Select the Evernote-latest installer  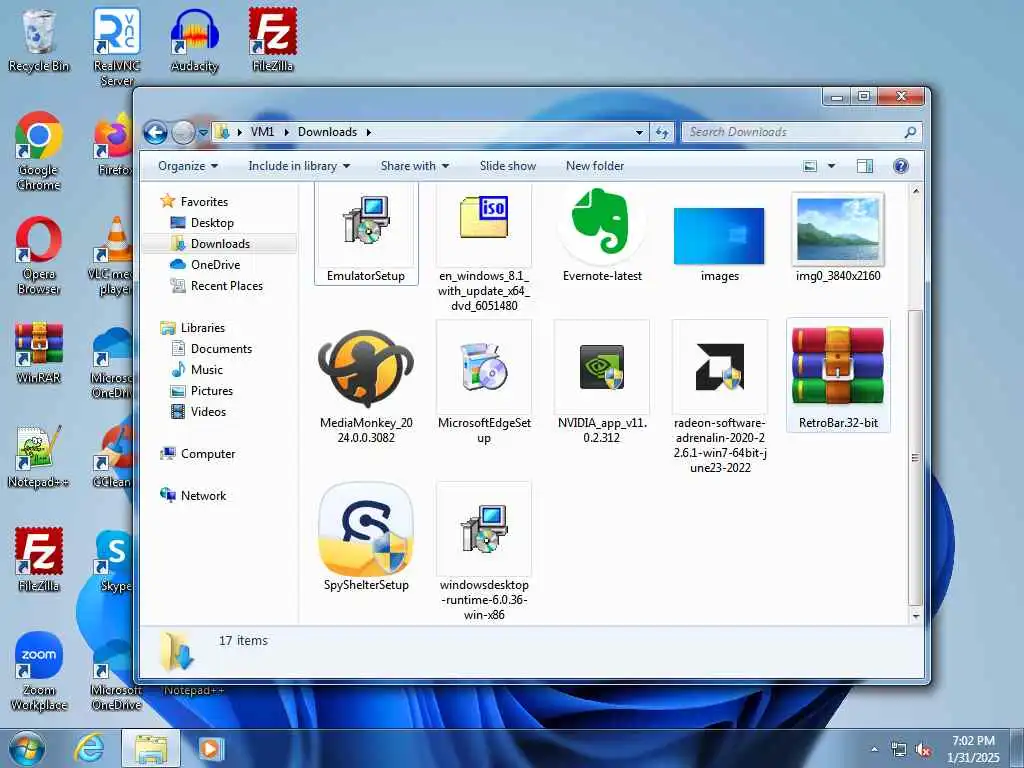tap(602, 234)
